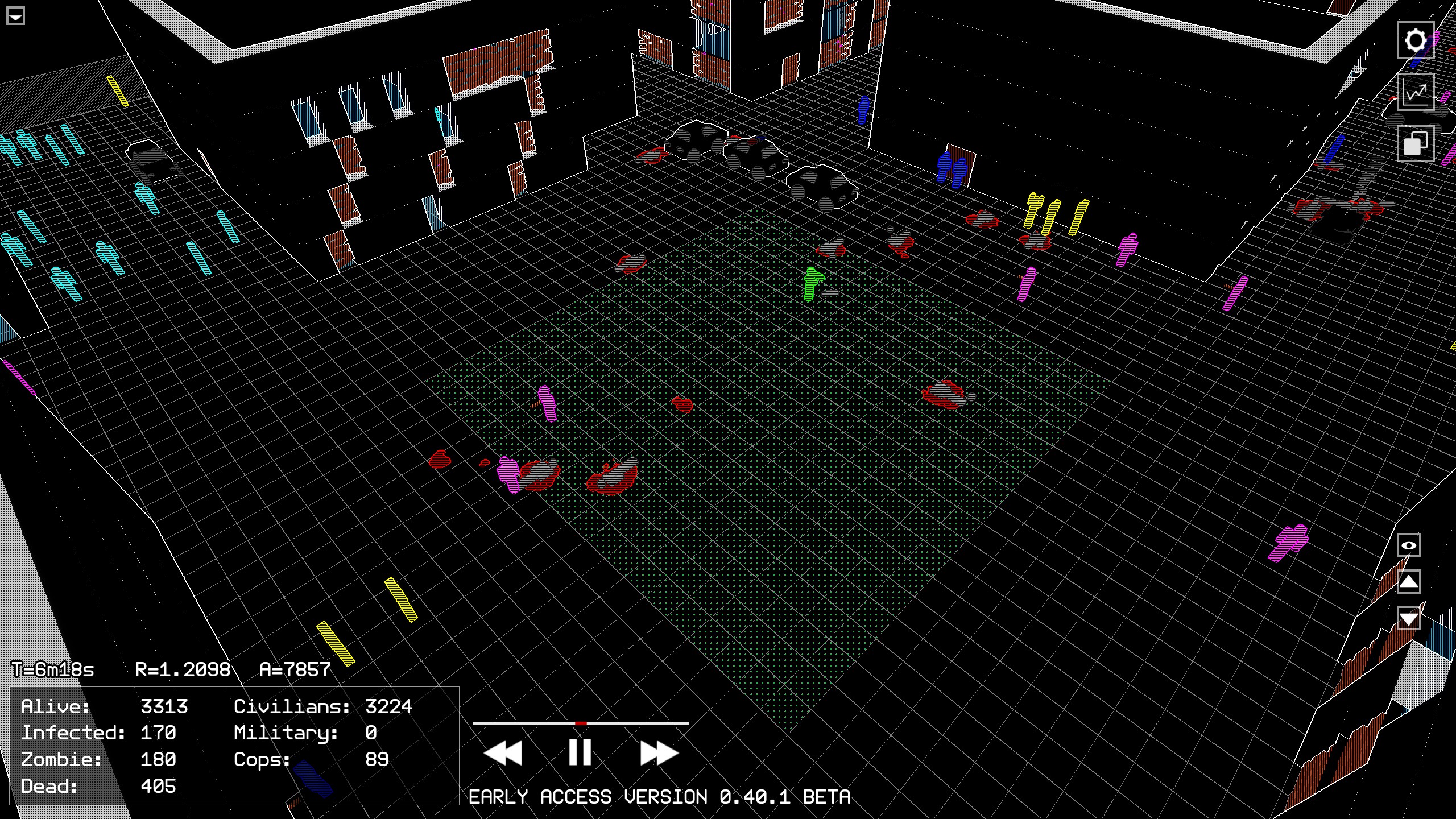This screenshot has width=1456, height=819.
Task: Click the red marker on the speed slider
Action: 581,723
